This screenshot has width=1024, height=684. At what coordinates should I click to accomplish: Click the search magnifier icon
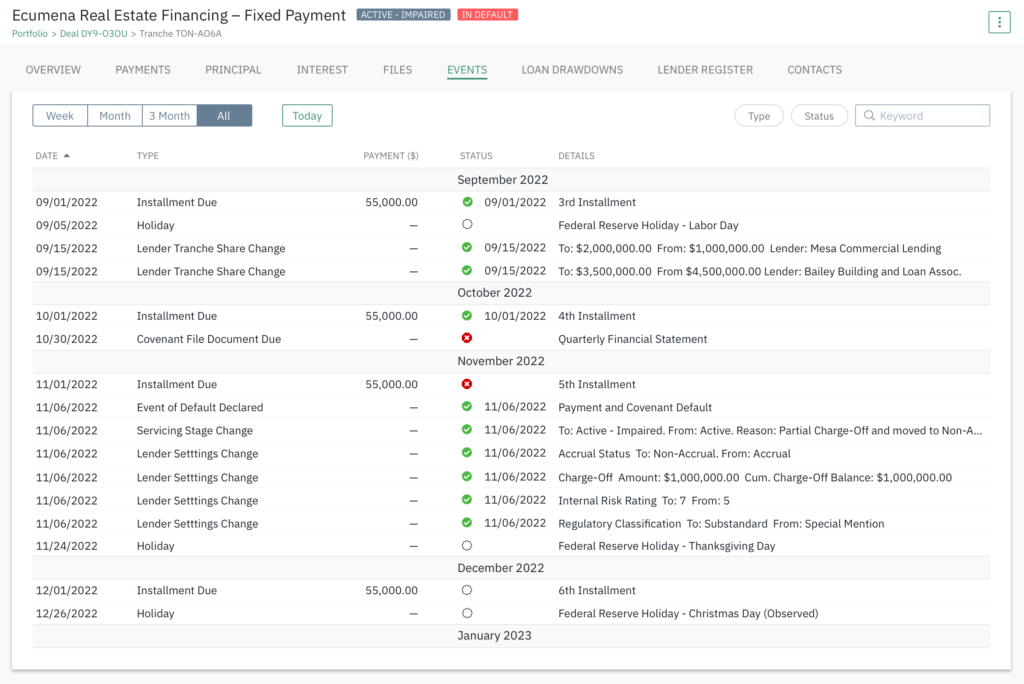[869, 116]
